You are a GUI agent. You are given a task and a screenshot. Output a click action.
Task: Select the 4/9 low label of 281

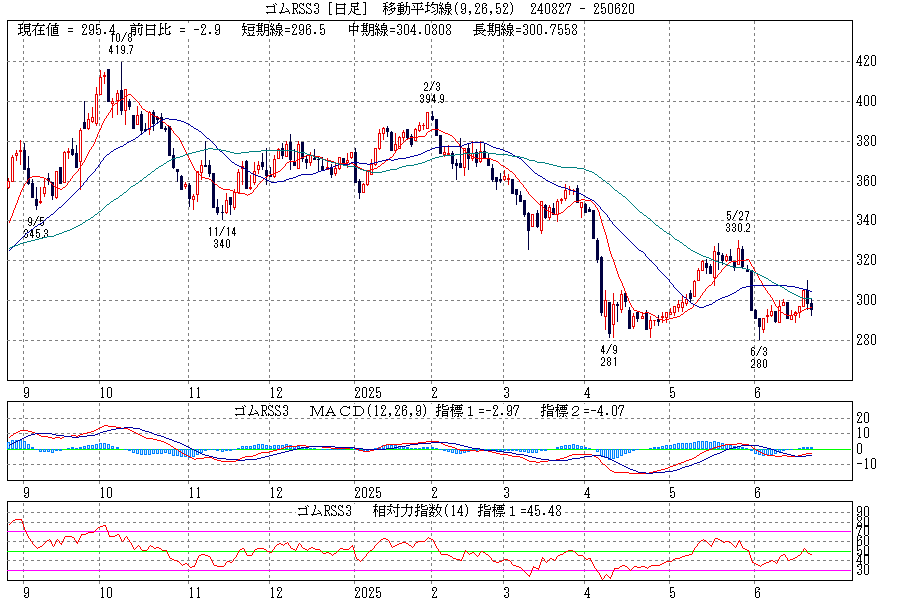tap(610, 356)
